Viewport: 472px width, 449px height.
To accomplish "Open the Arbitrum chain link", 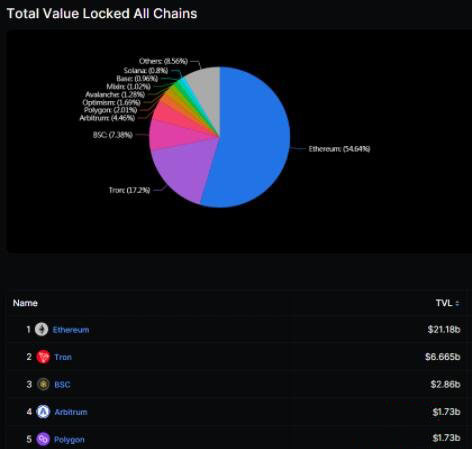I will [71, 412].
